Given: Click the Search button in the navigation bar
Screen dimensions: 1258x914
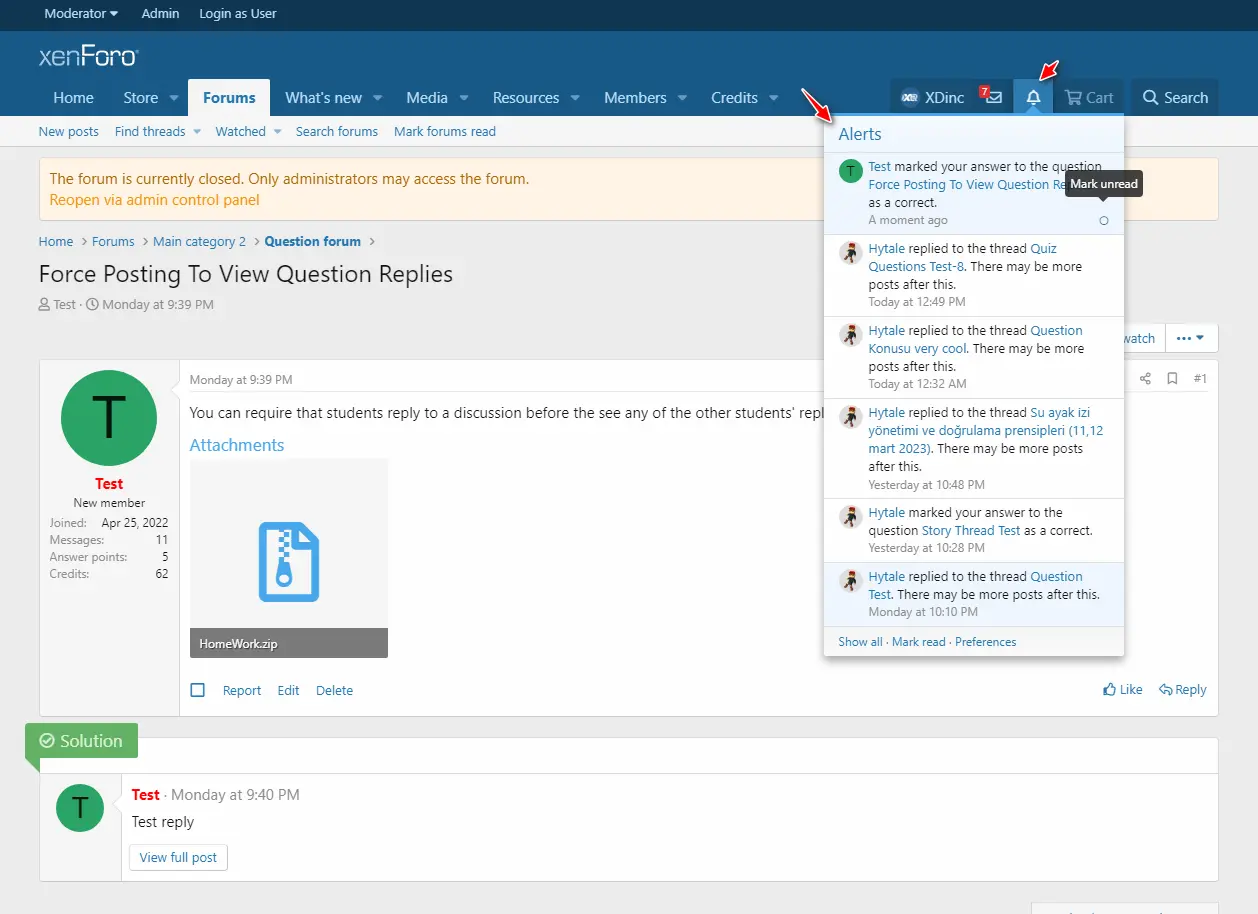Looking at the screenshot, I should click(x=1175, y=97).
